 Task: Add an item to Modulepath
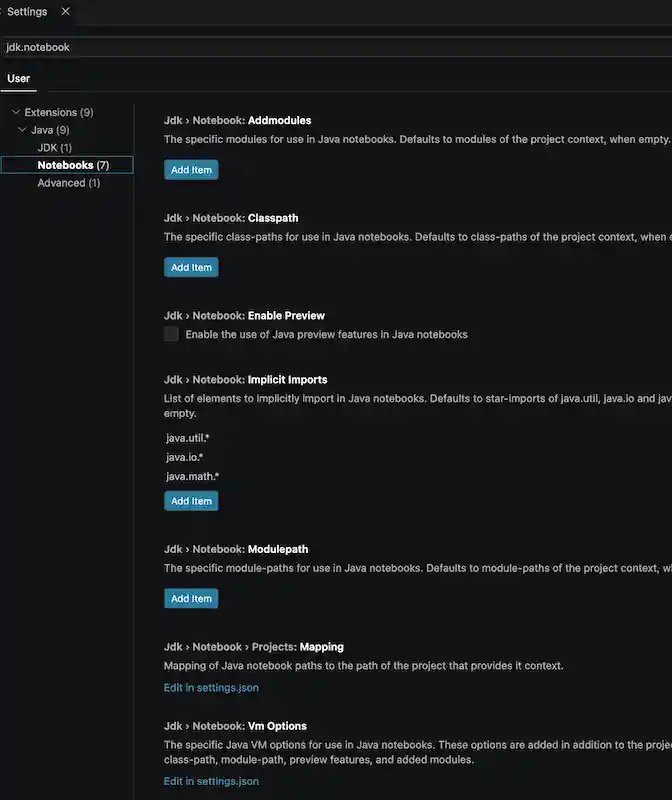[191, 598]
